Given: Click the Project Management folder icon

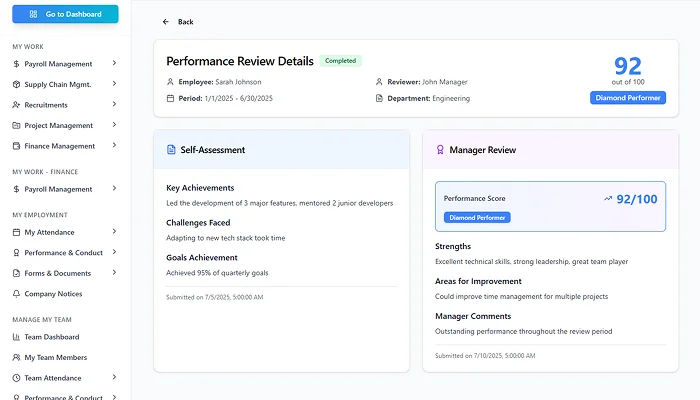Looking at the screenshot, I should coord(16,126).
